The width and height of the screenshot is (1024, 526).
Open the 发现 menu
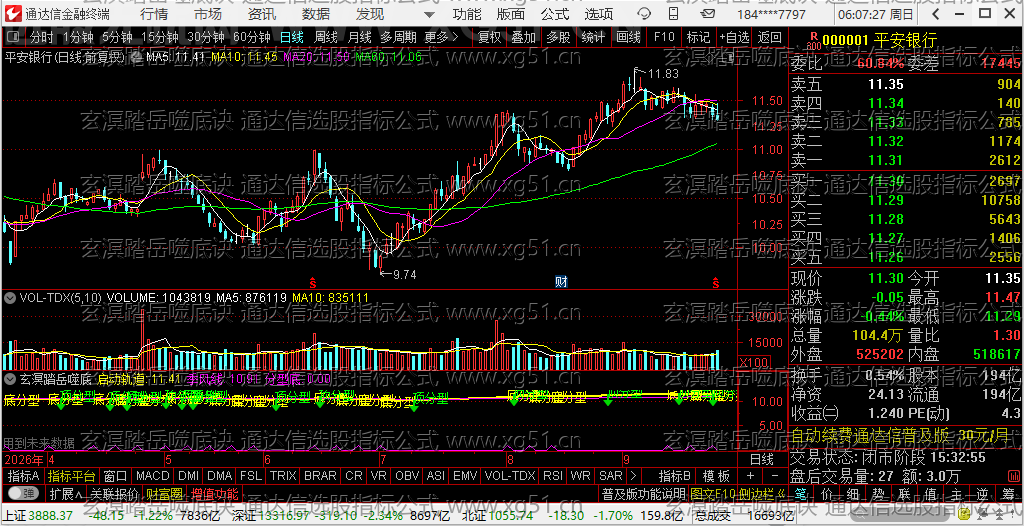370,14
